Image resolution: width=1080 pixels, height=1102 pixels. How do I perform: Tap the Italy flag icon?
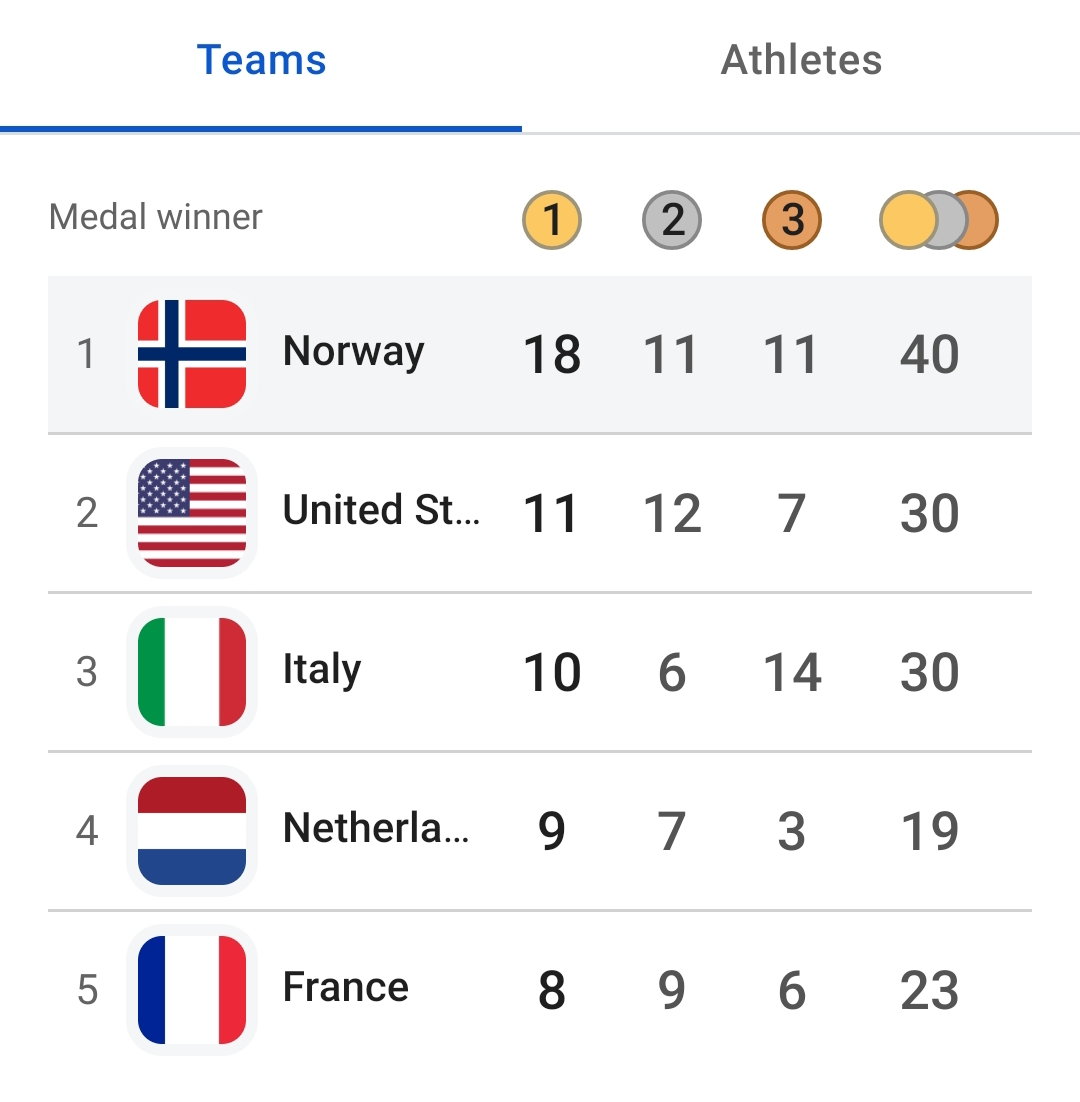(x=192, y=671)
